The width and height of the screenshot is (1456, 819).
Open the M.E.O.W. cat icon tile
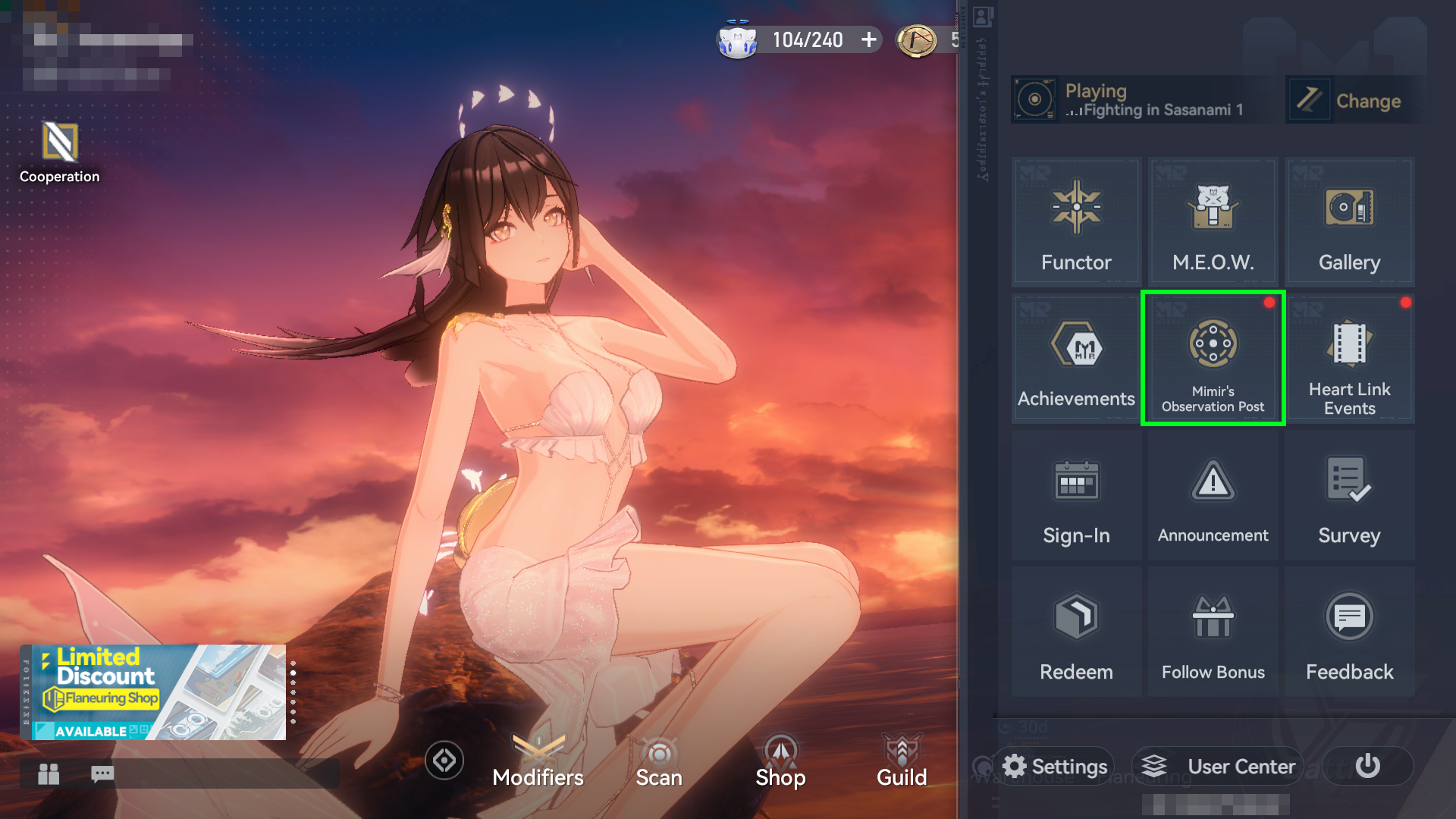click(1213, 221)
